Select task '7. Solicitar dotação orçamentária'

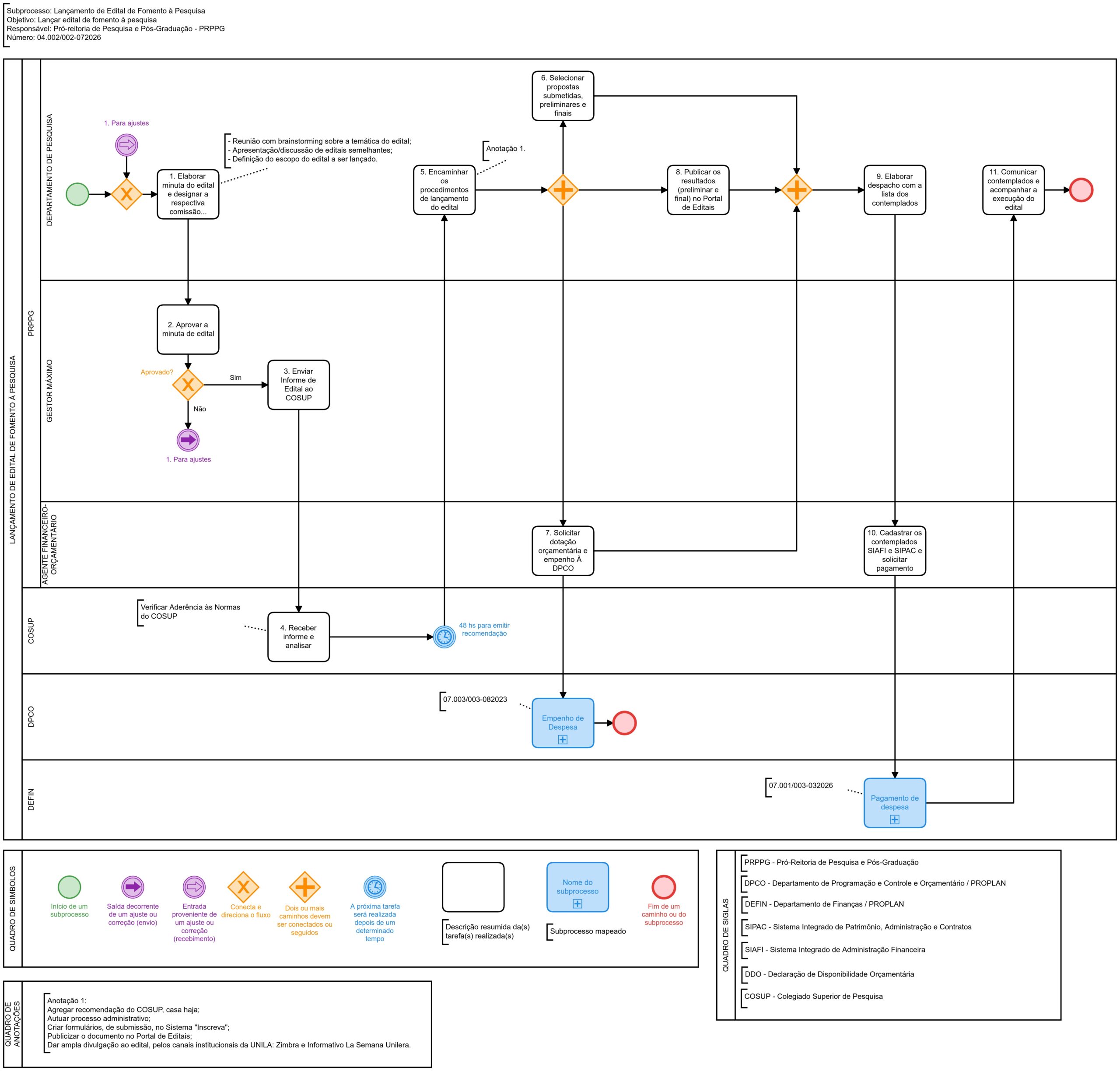(x=563, y=550)
